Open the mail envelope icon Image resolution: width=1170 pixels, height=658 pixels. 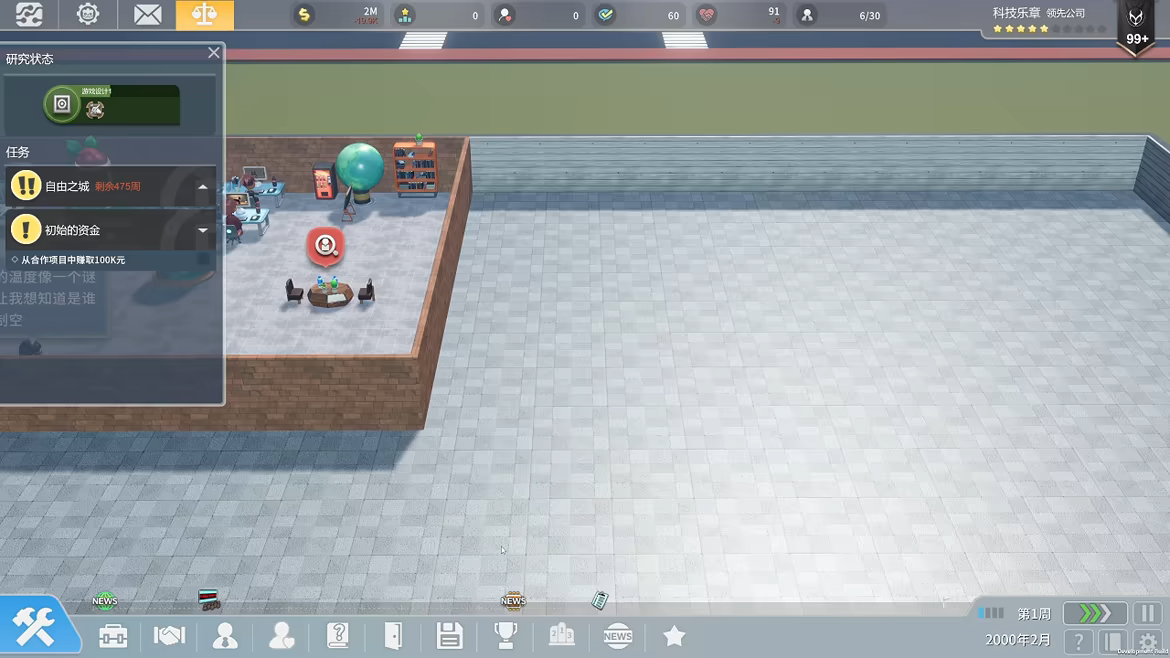coord(147,15)
